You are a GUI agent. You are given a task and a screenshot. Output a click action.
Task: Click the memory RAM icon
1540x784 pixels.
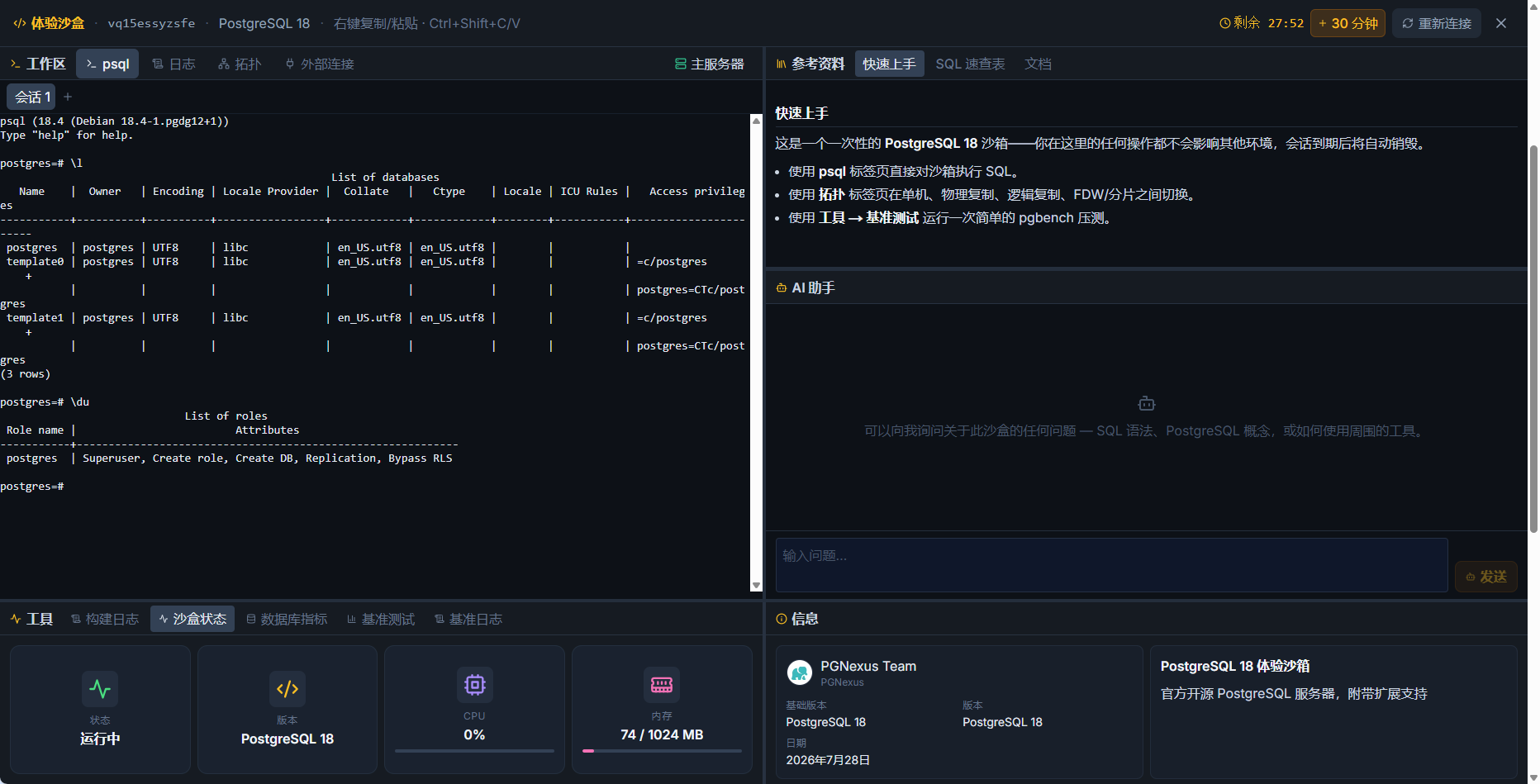[x=662, y=685]
